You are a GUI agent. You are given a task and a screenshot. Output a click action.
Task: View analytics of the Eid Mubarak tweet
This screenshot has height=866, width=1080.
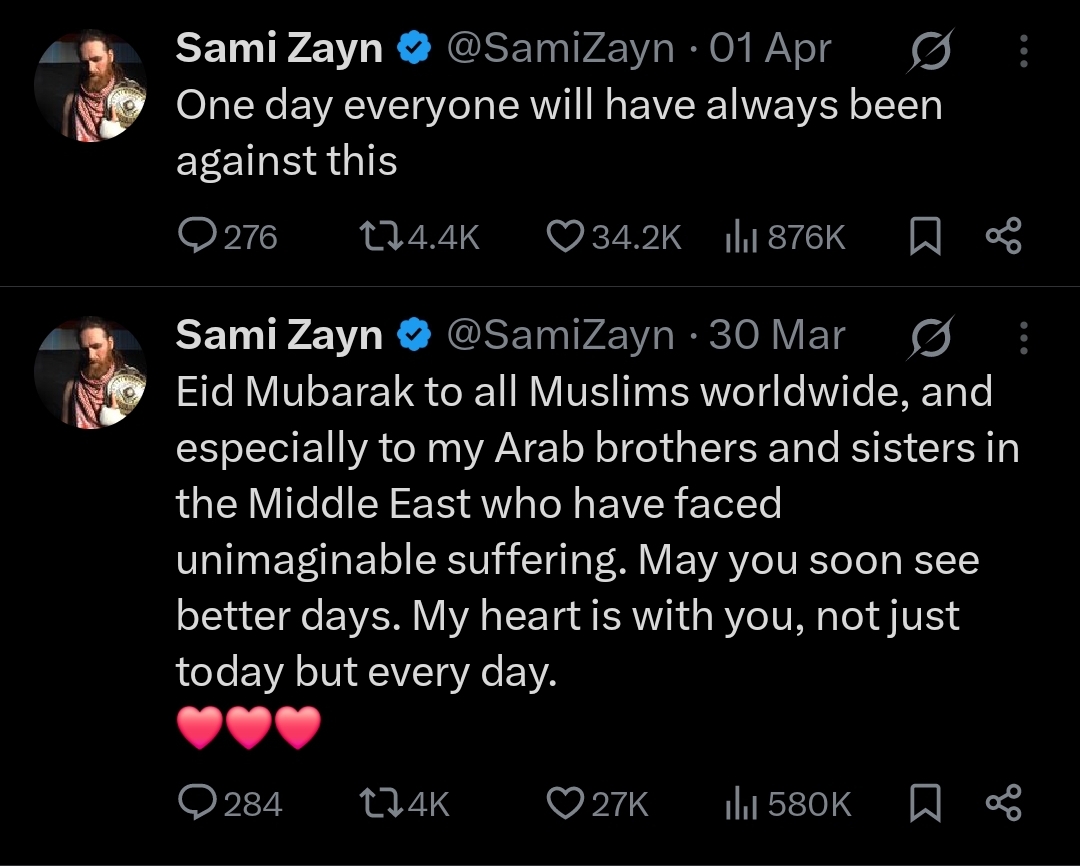[738, 803]
